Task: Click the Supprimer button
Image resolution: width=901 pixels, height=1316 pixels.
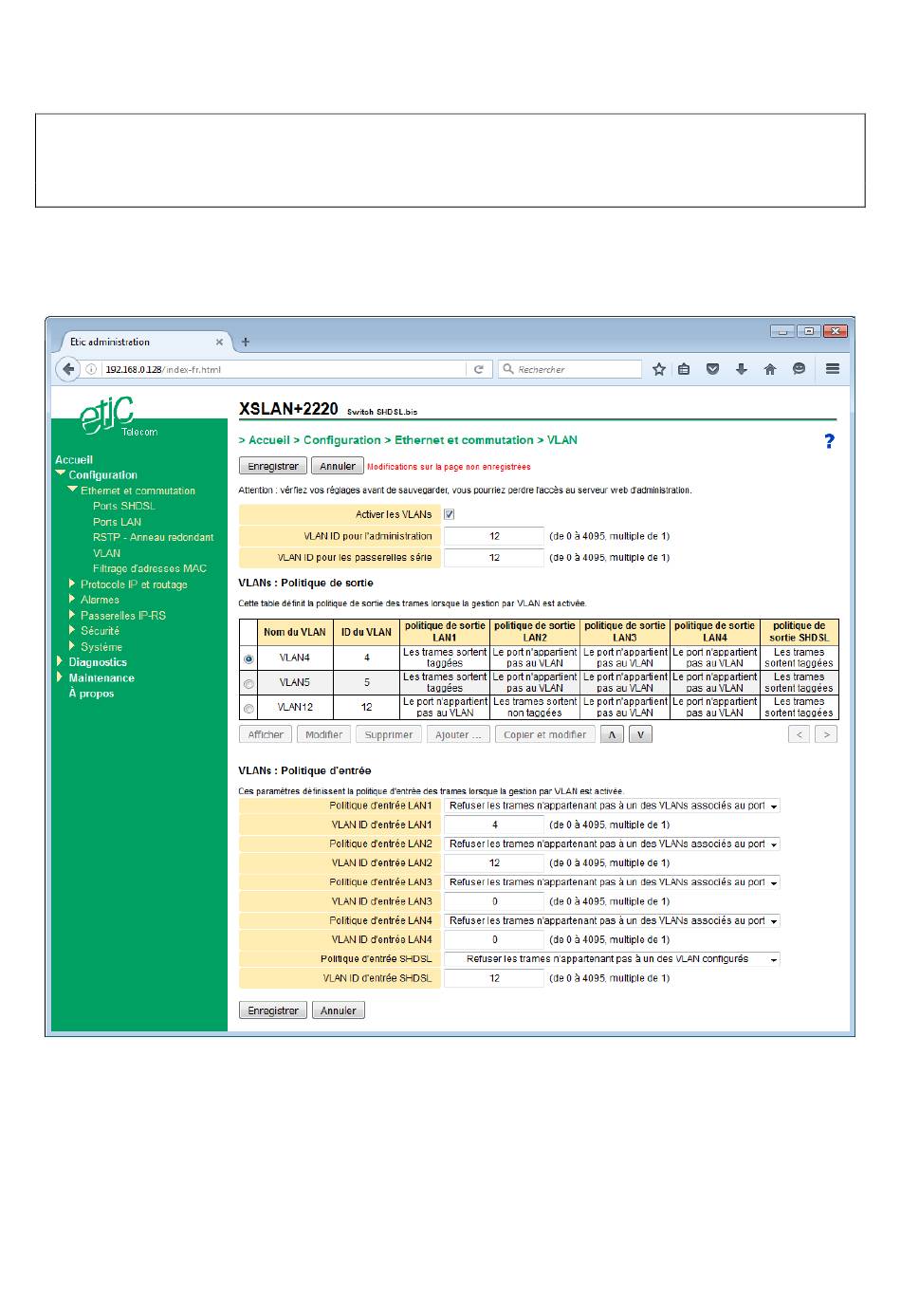Action: coord(389,734)
